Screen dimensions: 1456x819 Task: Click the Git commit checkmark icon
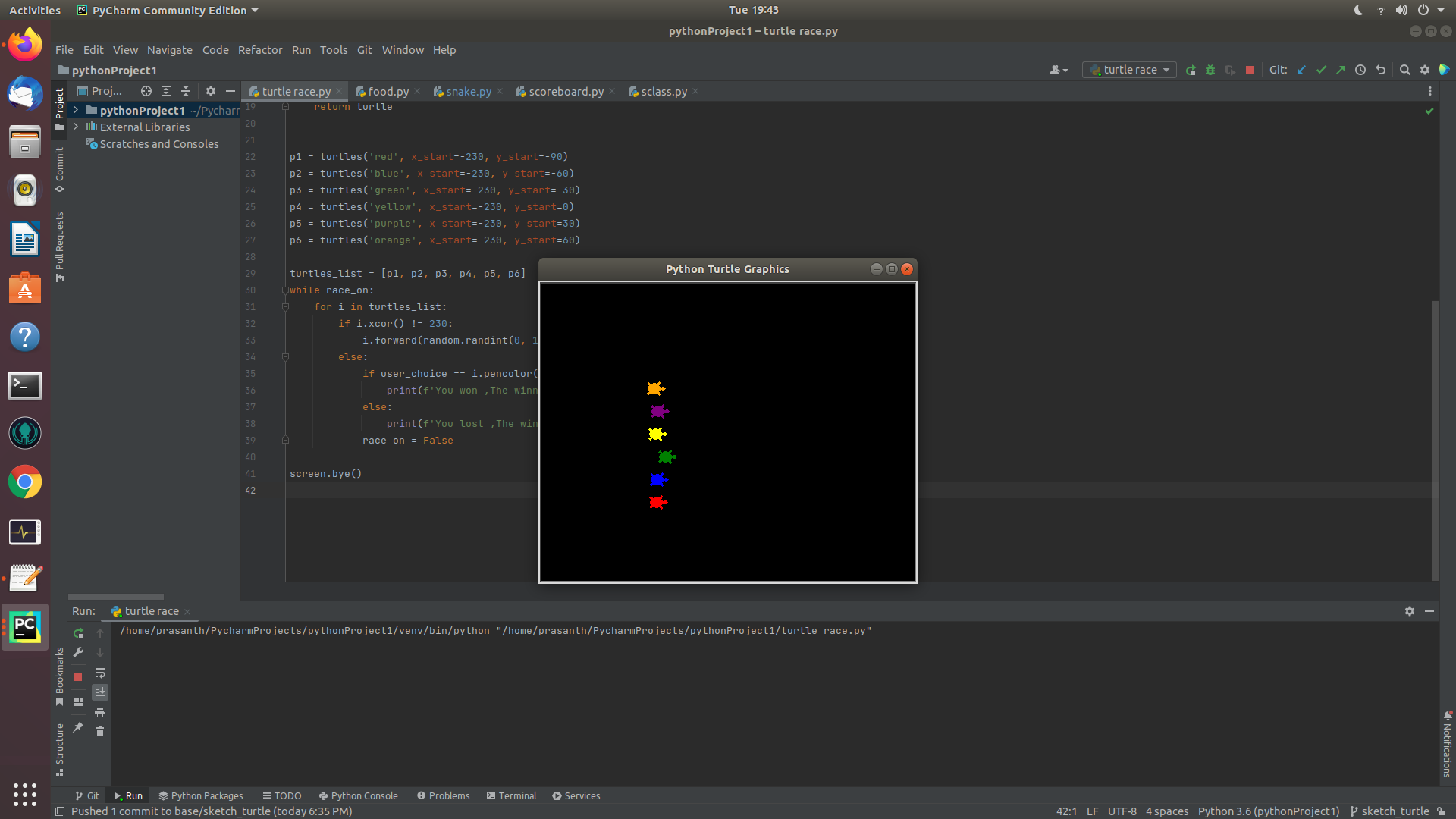click(x=1321, y=70)
